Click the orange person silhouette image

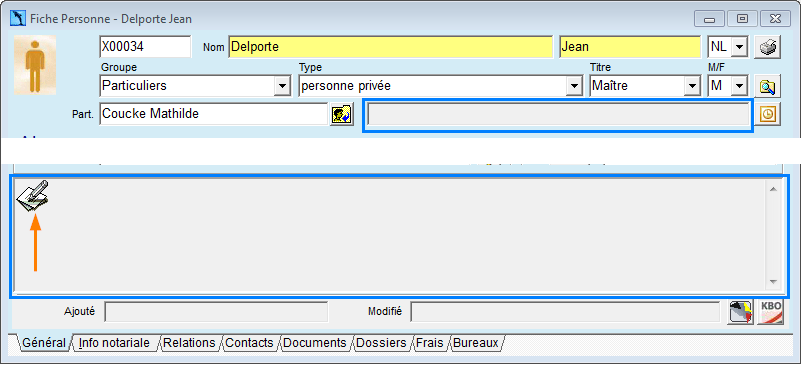(x=35, y=65)
